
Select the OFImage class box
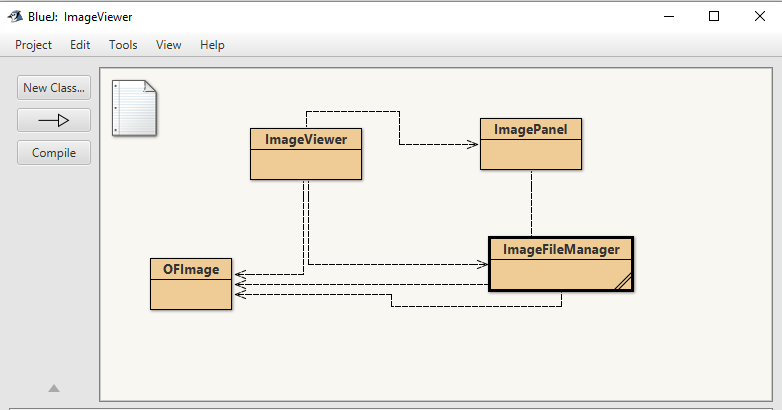tap(191, 284)
